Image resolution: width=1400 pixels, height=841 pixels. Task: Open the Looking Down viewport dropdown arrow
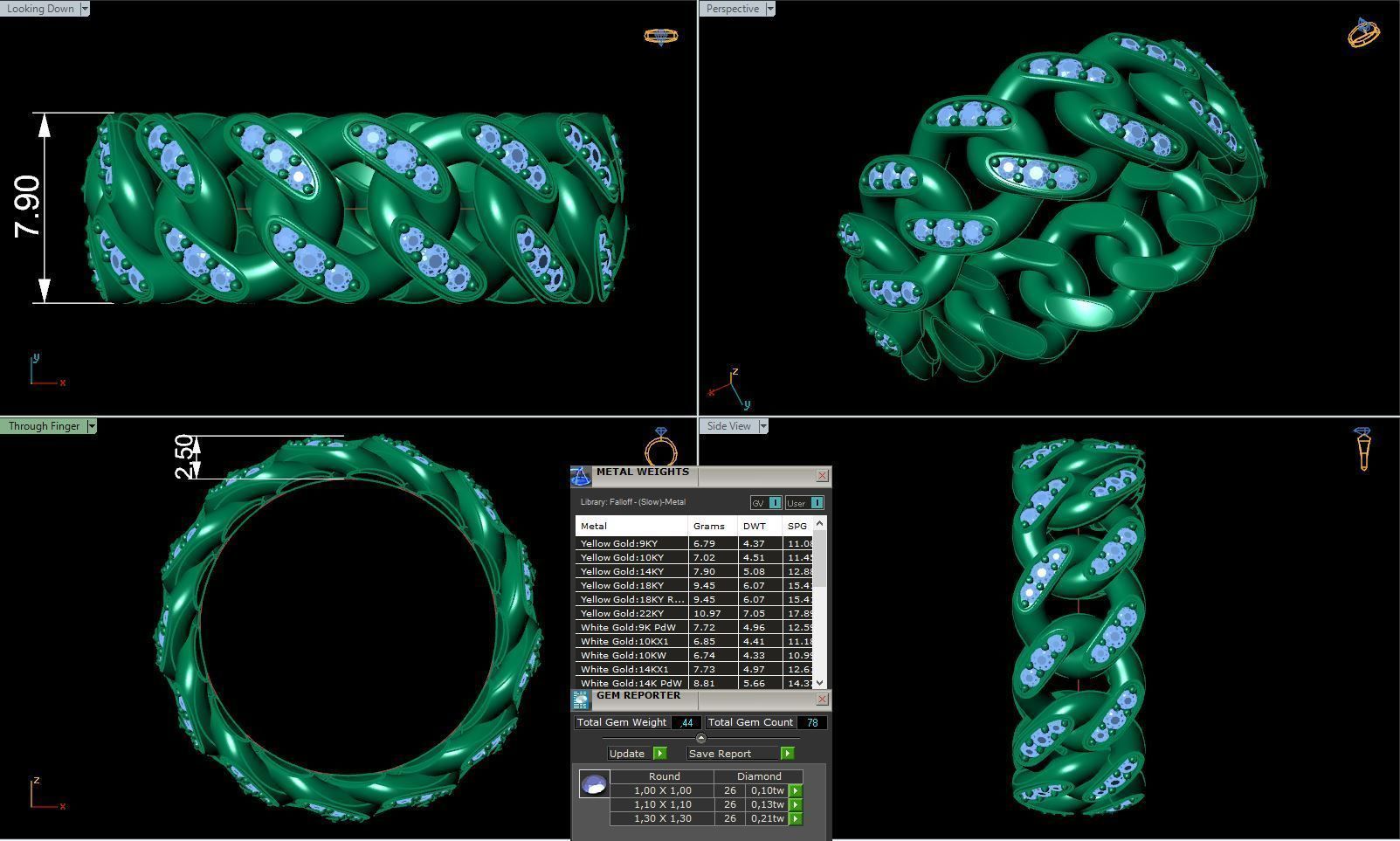[85, 9]
